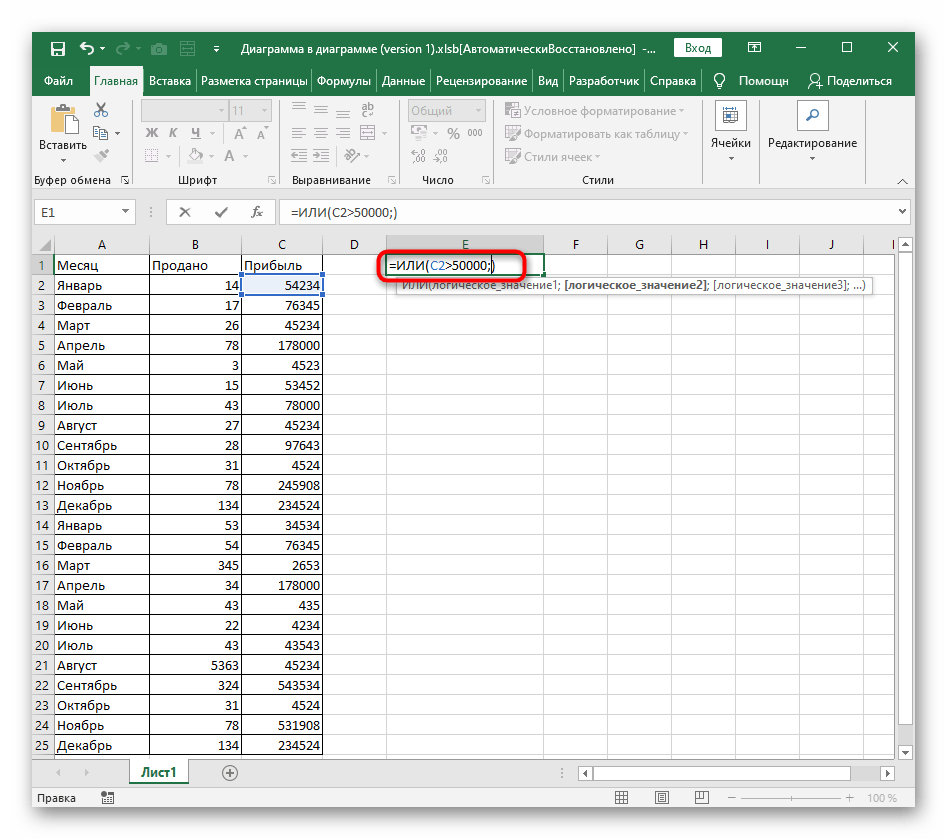Switch to the Вставка tab
This screenshot has width=947, height=839.
pos(169,81)
